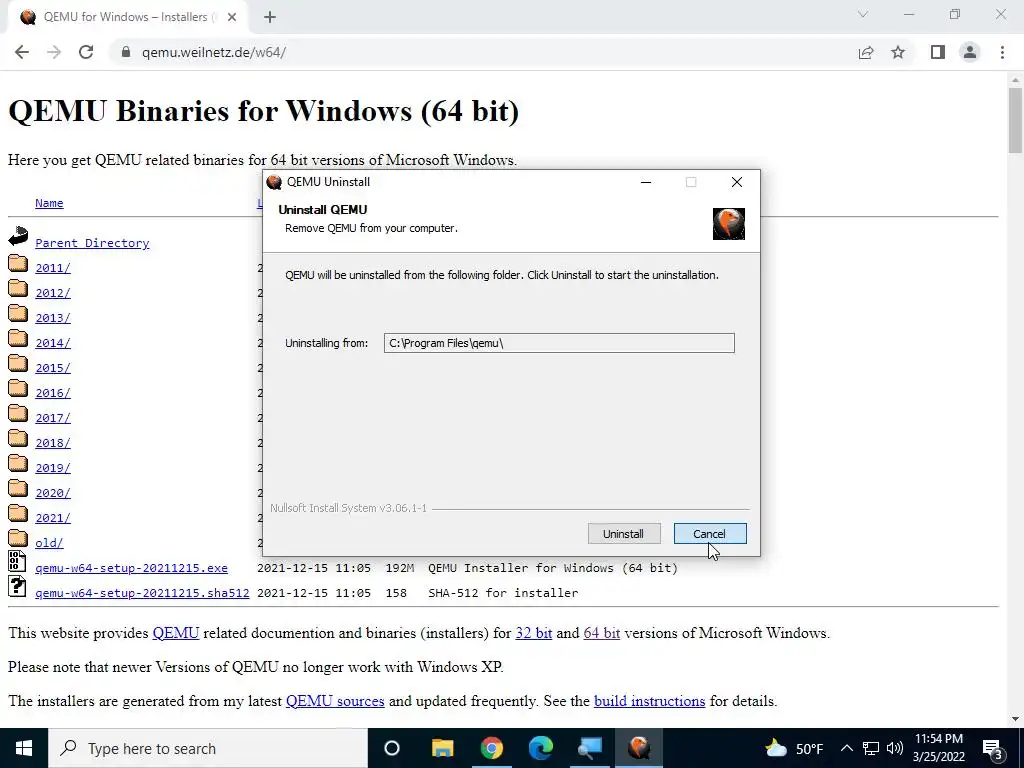This screenshot has width=1024, height=768.
Task: Follow the QEMU link in the description paragraph
Action: (176, 633)
